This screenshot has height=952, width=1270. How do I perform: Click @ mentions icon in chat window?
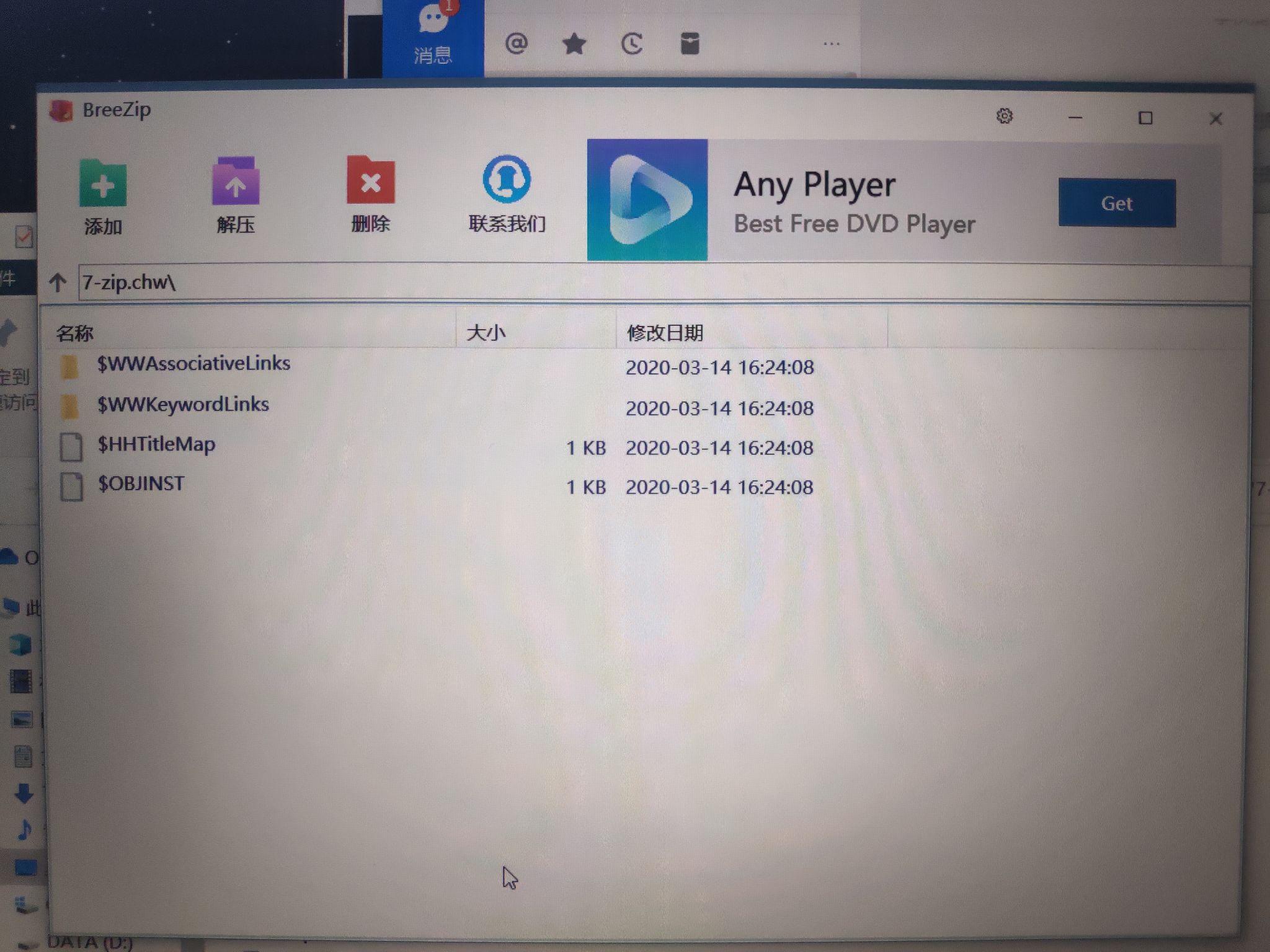point(517,43)
